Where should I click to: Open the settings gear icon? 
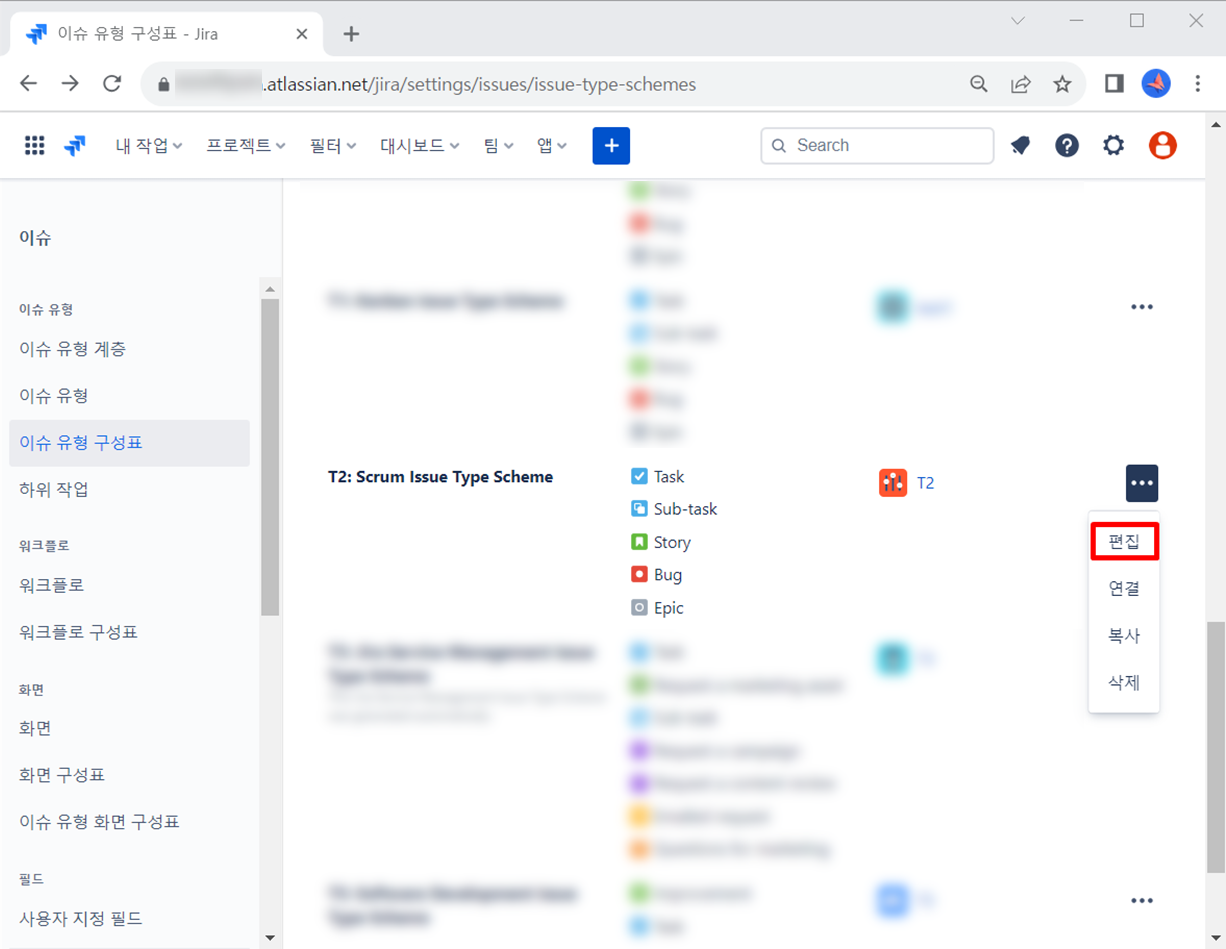1113,146
